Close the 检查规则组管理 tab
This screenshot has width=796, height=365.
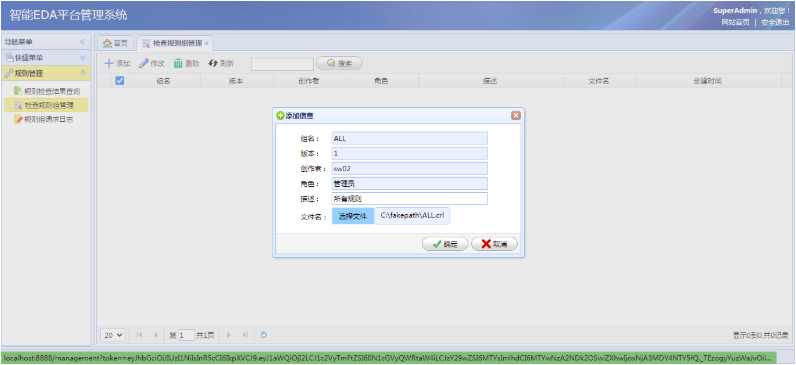207,43
